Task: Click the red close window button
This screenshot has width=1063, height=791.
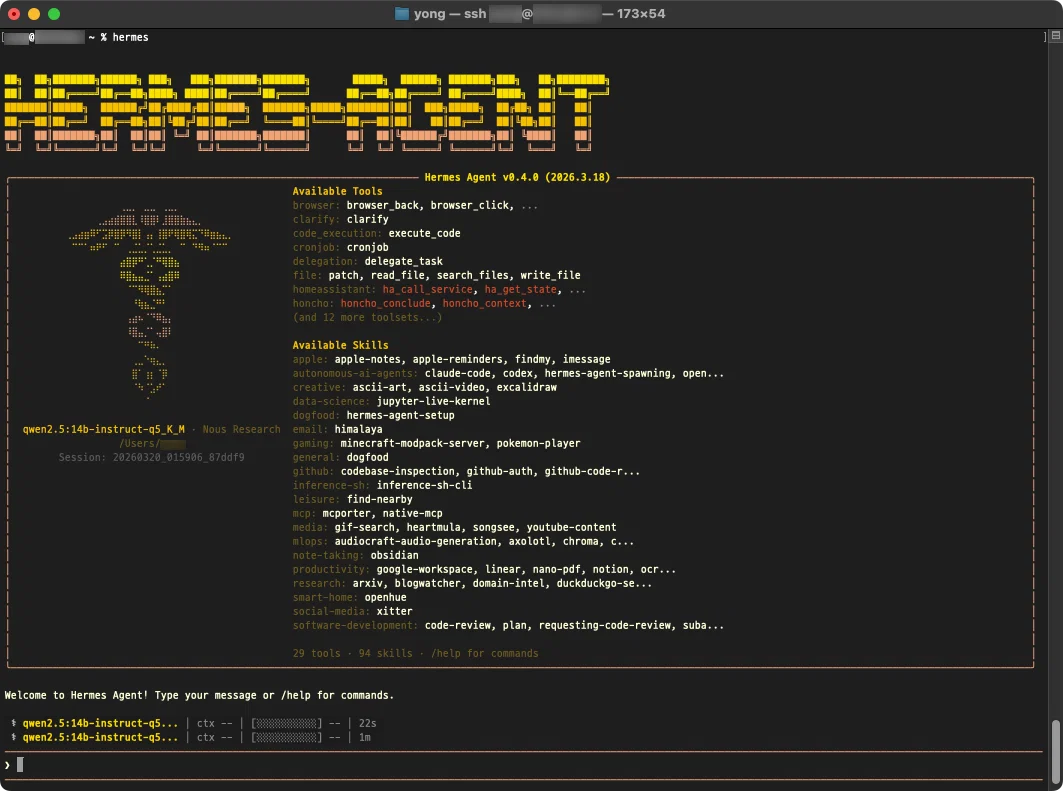Action: click(x=14, y=14)
